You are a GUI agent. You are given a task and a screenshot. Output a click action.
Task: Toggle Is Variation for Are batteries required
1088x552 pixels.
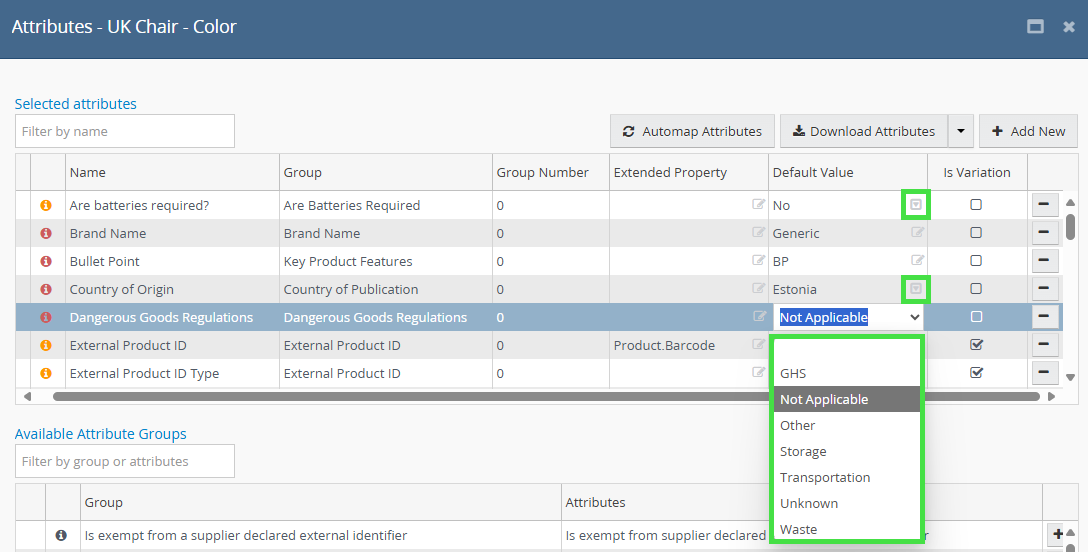(976, 205)
